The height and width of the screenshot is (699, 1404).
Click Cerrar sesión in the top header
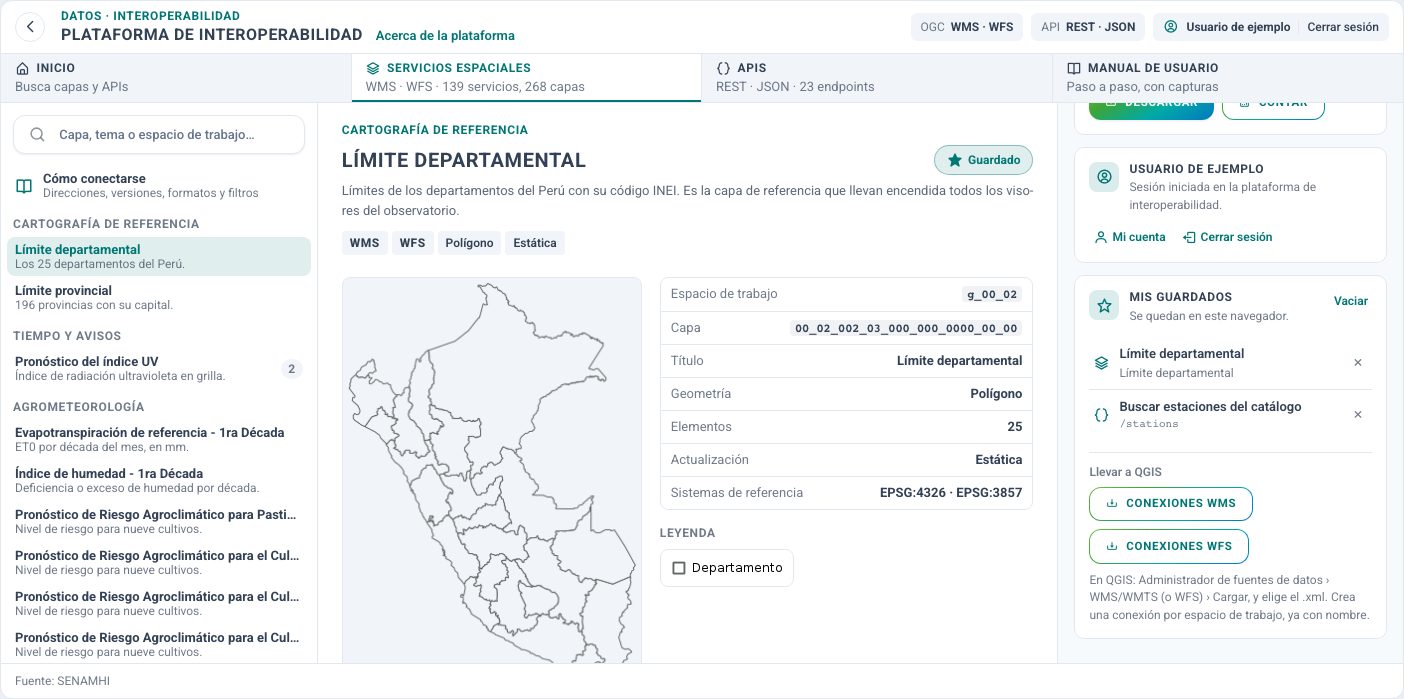pos(1343,27)
